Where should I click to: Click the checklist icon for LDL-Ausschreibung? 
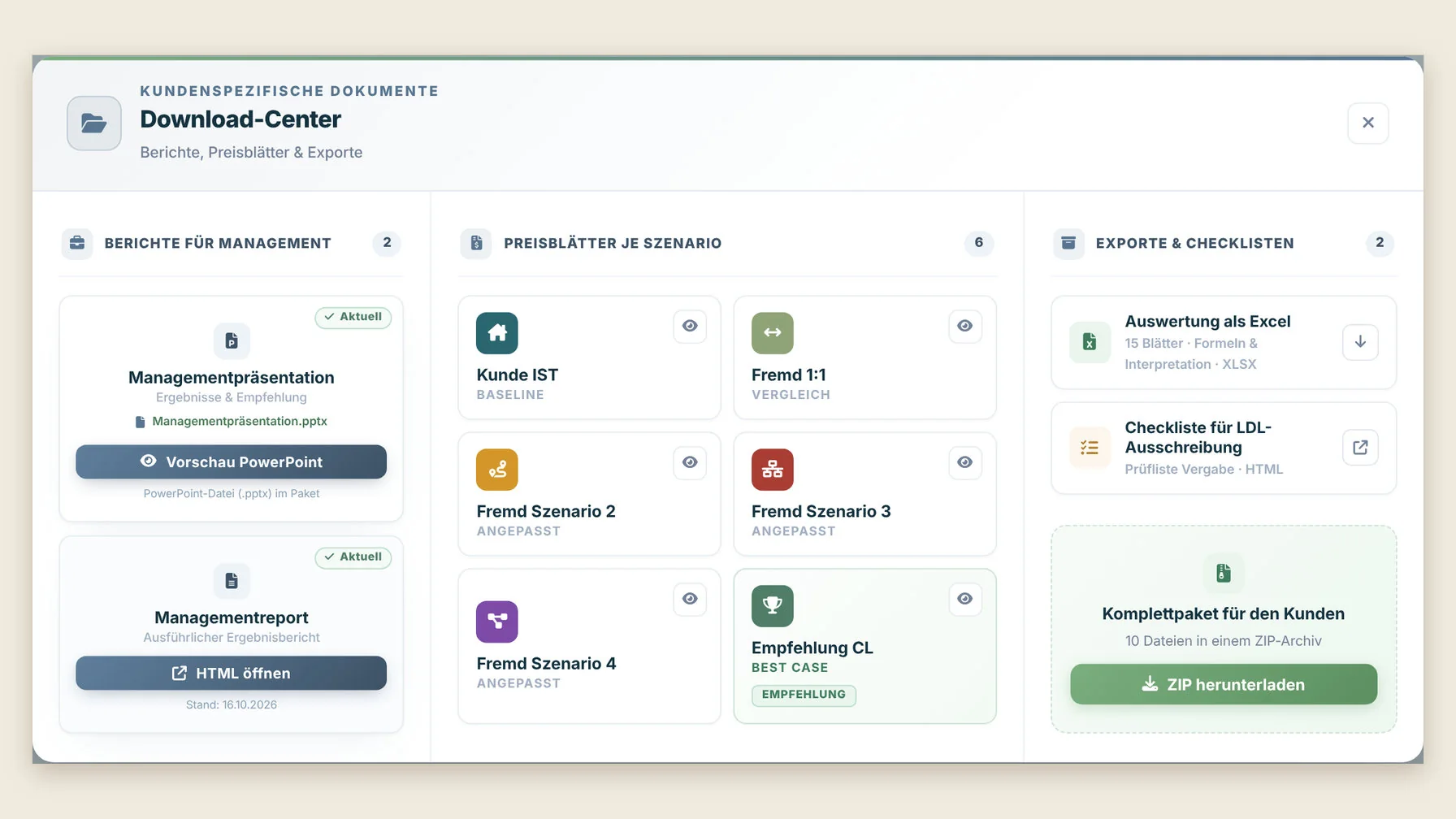tap(1090, 448)
